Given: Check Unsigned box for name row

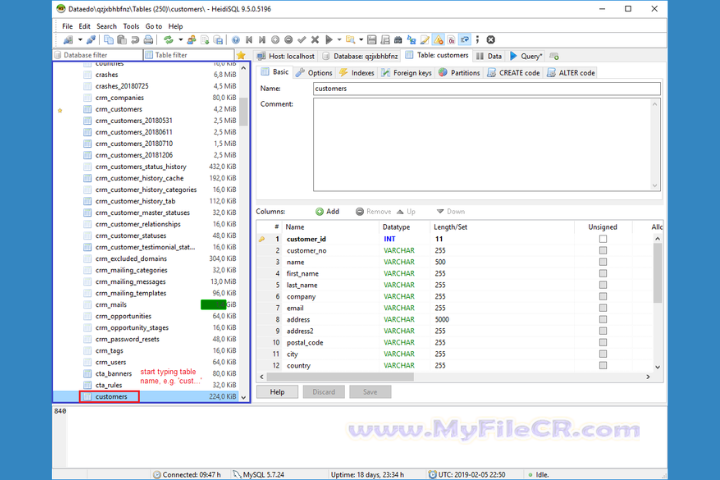Looking at the screenshot, I should coord(603,262).
